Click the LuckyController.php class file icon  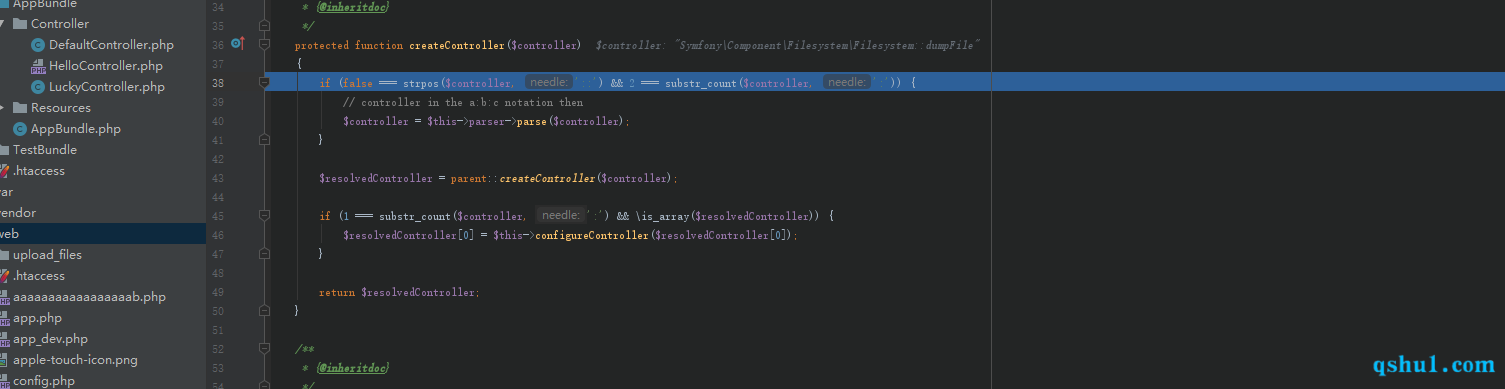(x=38, y=87)
